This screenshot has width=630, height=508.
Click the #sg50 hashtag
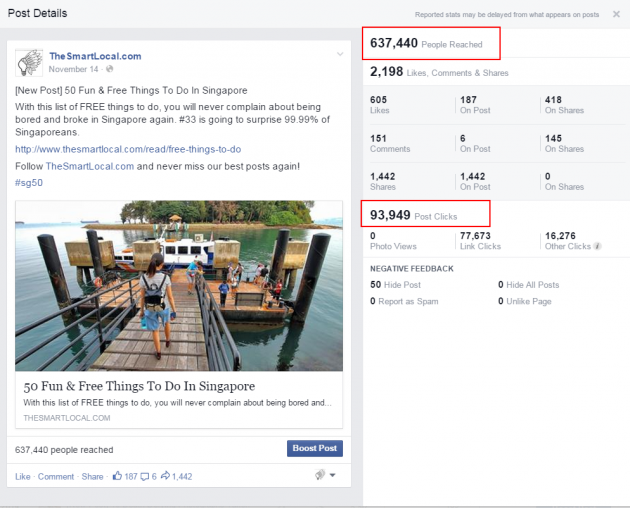click(29, 181)
